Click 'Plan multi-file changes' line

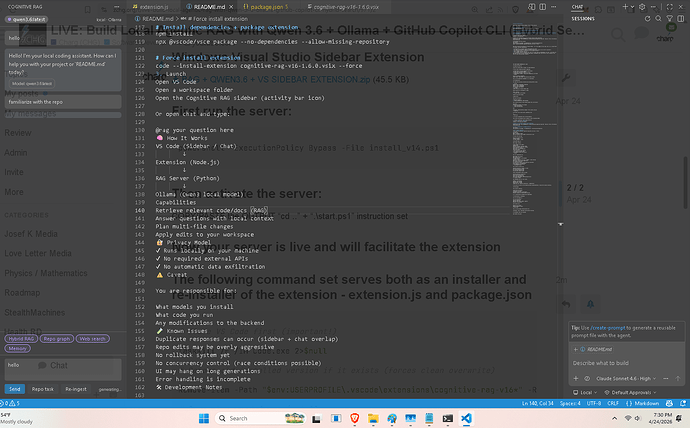click(194, 227)
